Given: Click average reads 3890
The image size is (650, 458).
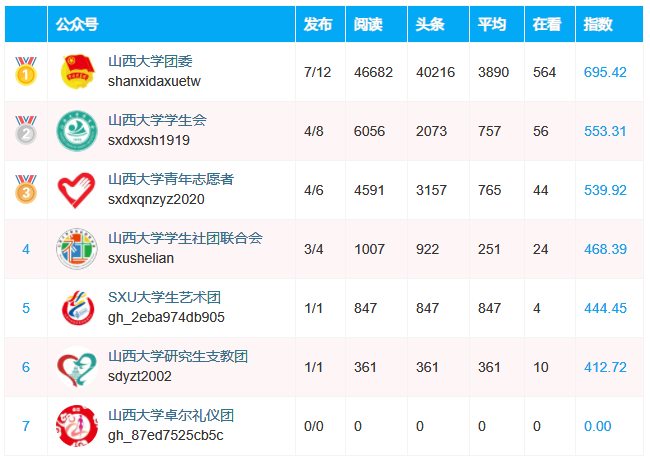Looking at the screenshot, I should point(493,72).
